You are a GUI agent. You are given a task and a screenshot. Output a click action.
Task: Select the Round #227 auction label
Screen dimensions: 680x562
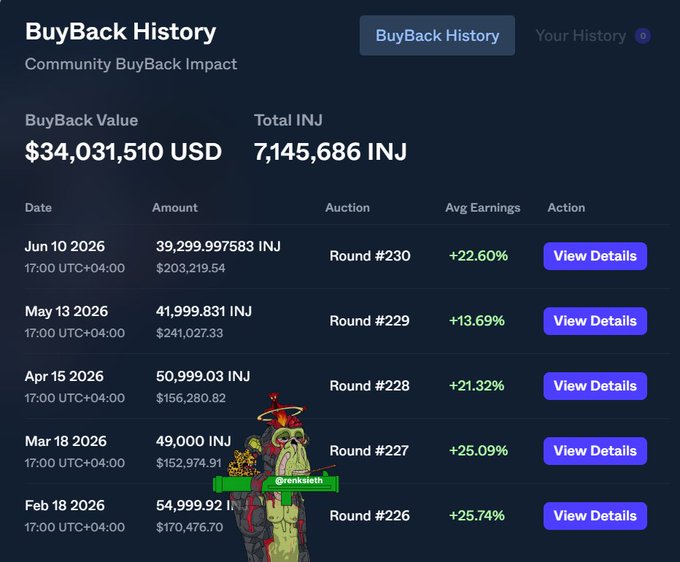pyautogui.click(x=369, y=451)
